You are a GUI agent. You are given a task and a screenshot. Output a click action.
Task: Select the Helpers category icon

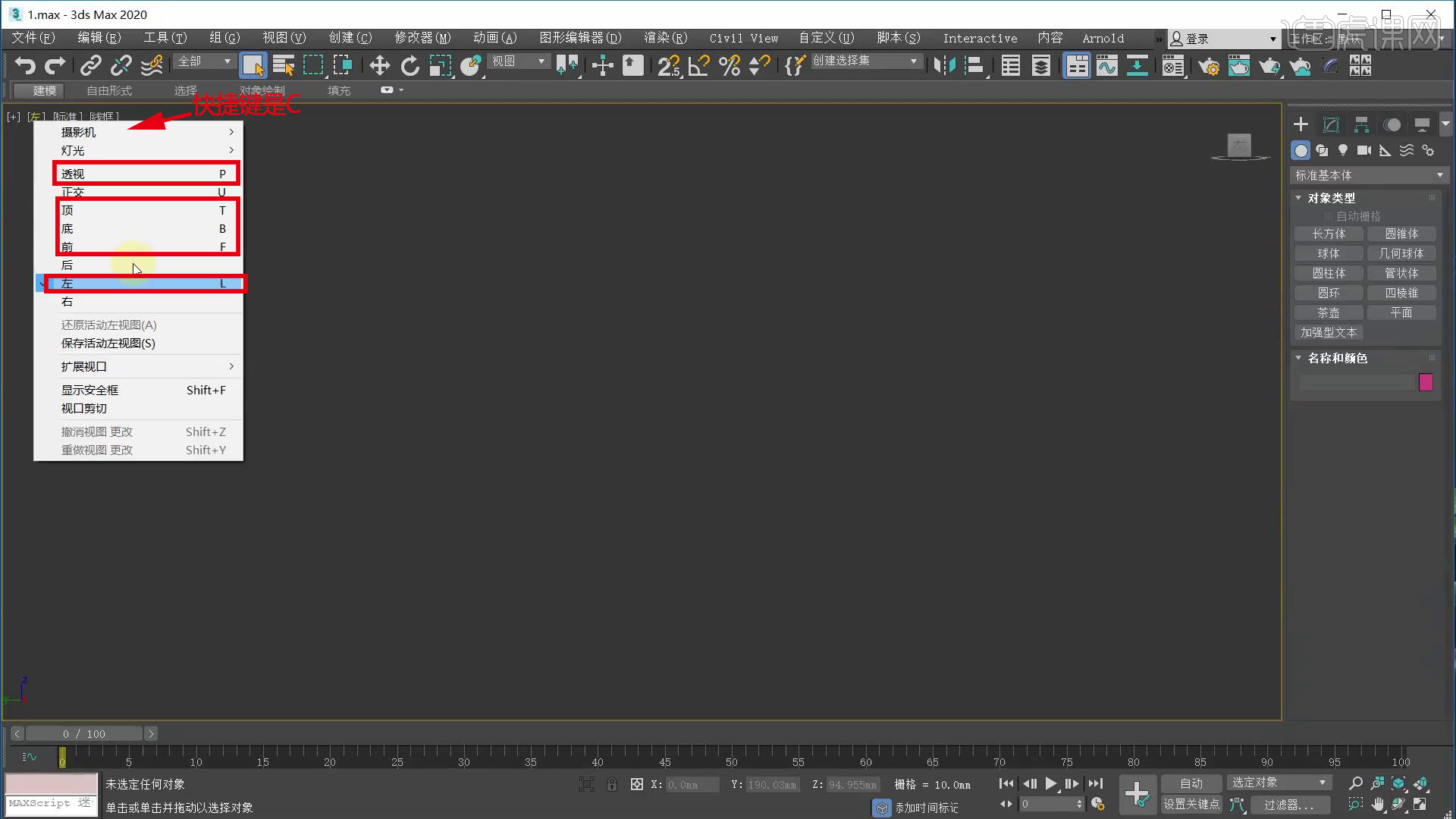tap(1385, 151)
